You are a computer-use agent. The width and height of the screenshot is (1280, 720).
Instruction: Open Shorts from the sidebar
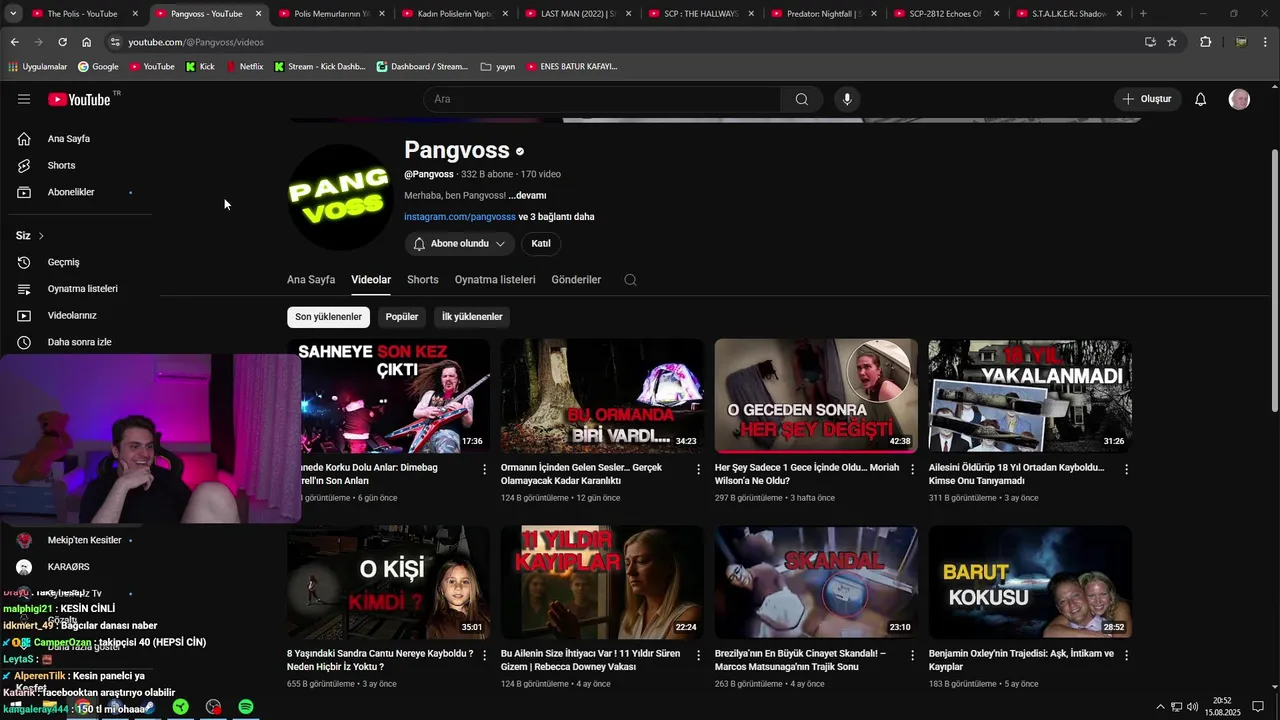[61, 165]
